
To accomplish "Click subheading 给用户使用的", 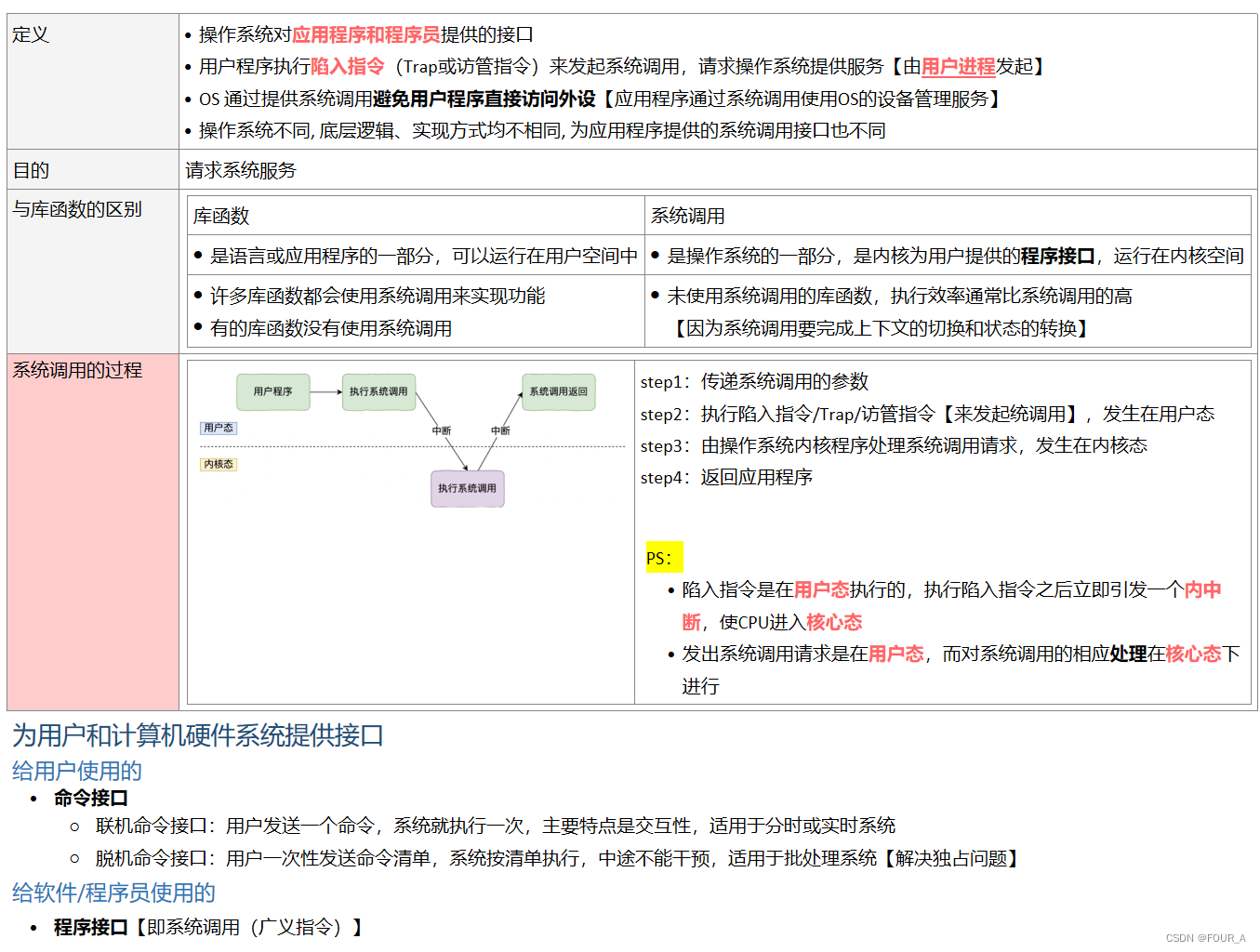I will [77, 771].
